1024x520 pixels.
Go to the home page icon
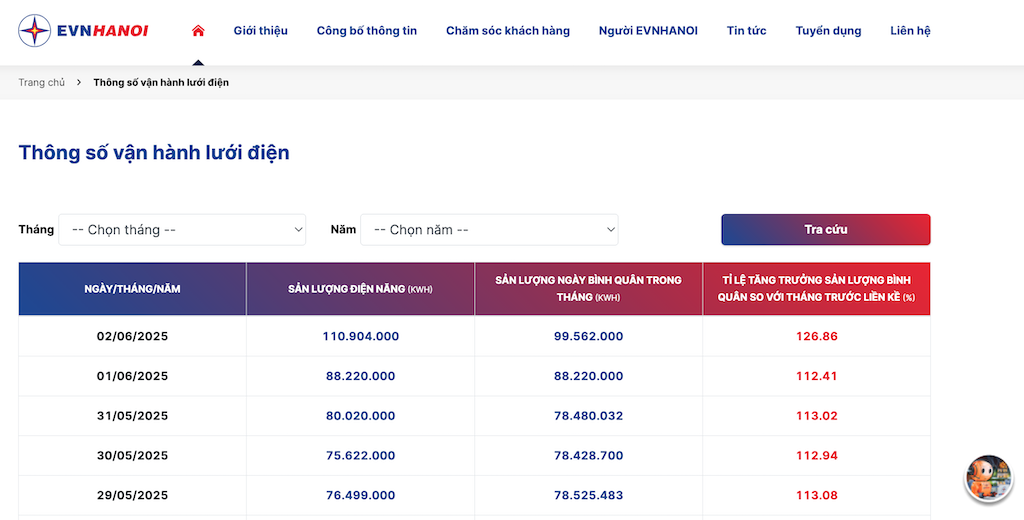(198, 30)
